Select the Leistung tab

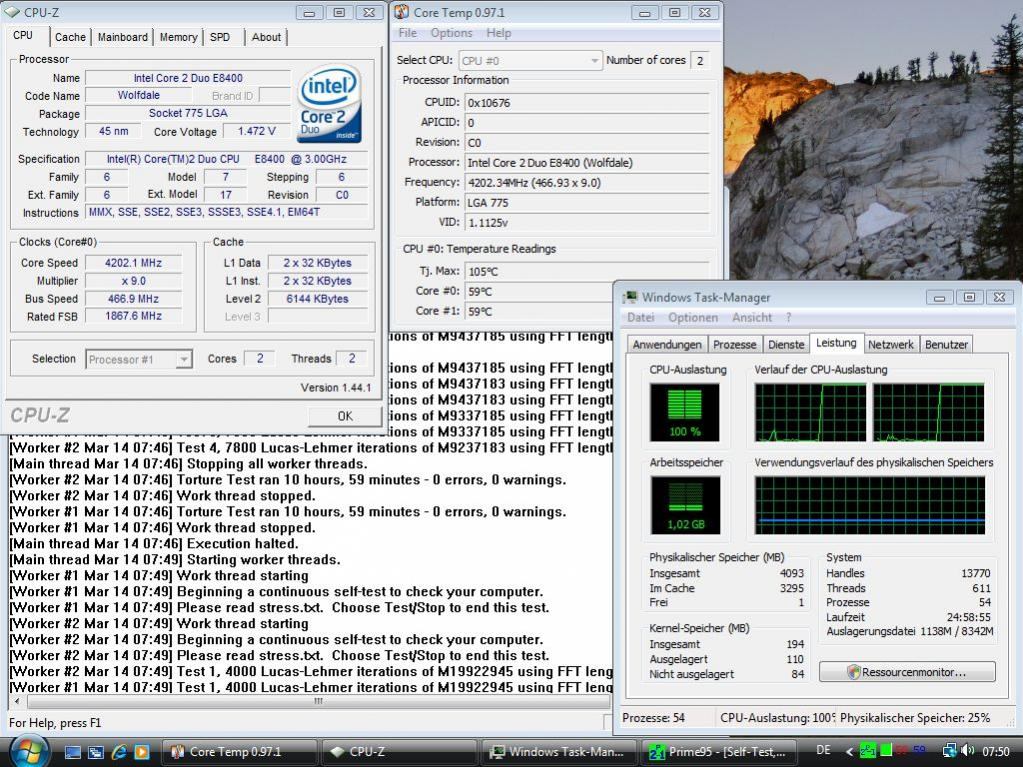(836, 343)
